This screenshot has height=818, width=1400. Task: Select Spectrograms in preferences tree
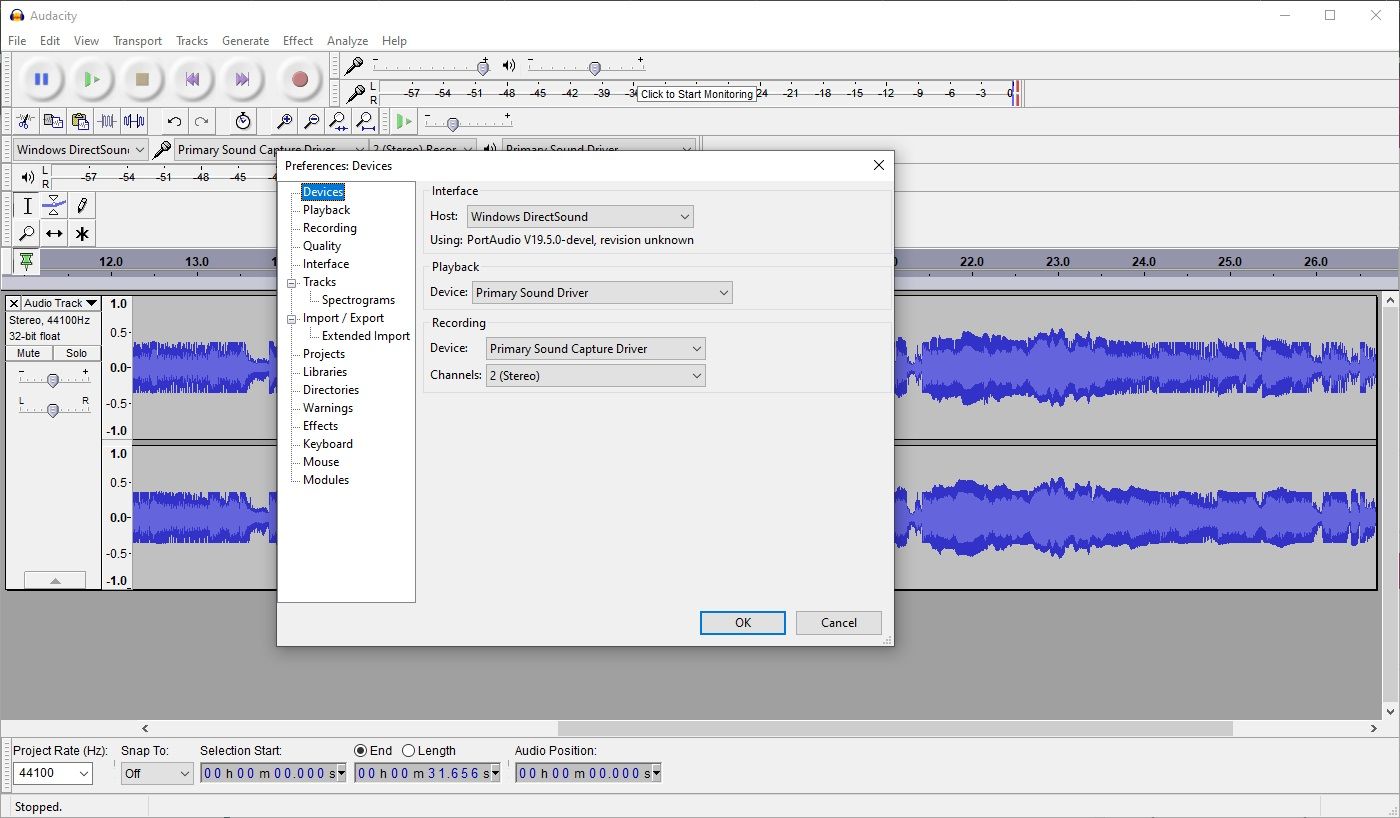(x=358, y=300)
